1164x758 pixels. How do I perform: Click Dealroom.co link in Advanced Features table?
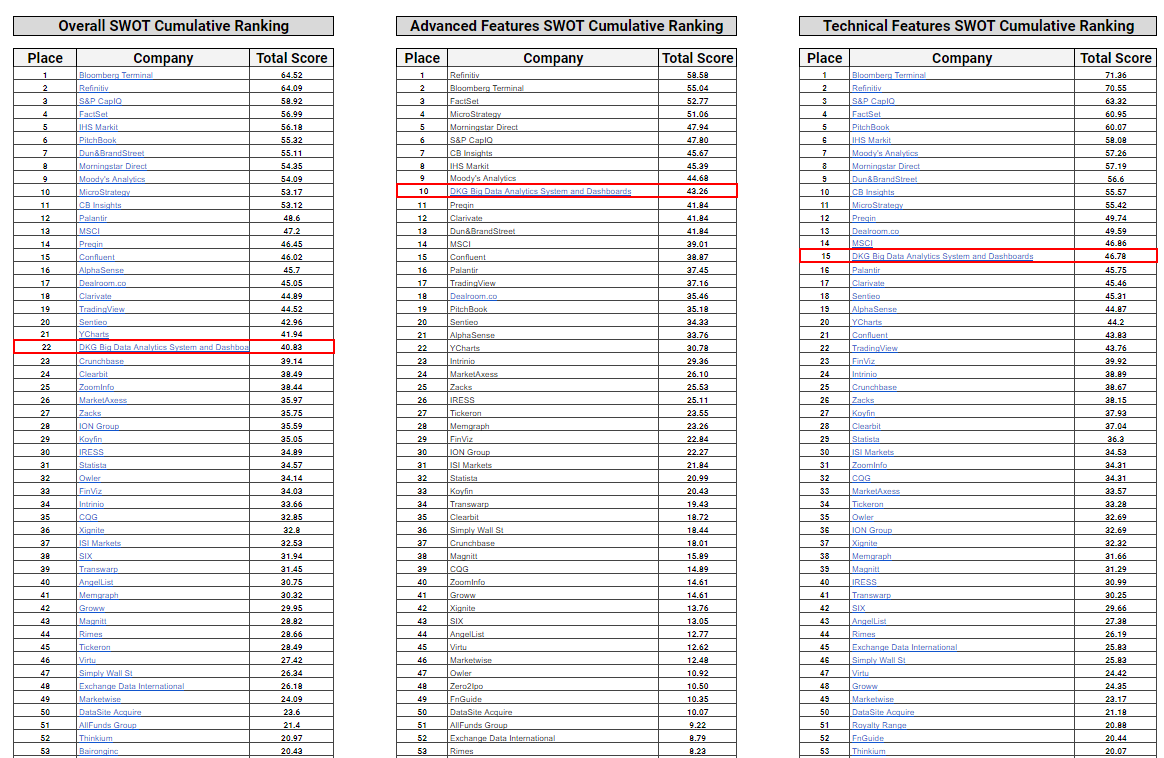coord(473,296)
